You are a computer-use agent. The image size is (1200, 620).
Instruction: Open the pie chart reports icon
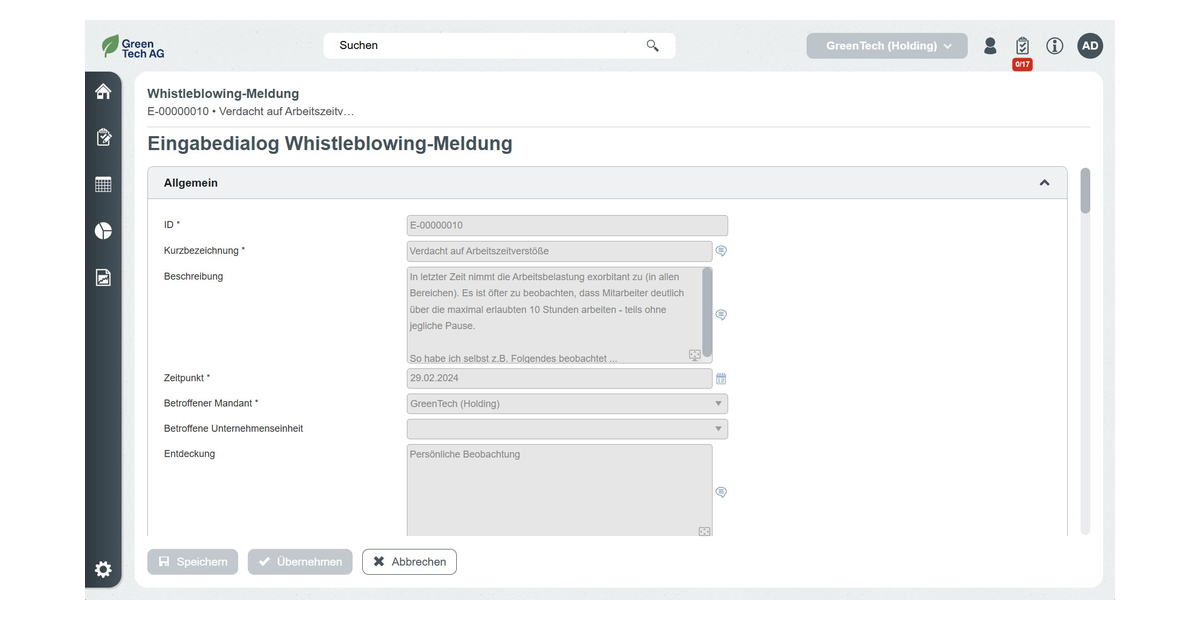point(103,231)
